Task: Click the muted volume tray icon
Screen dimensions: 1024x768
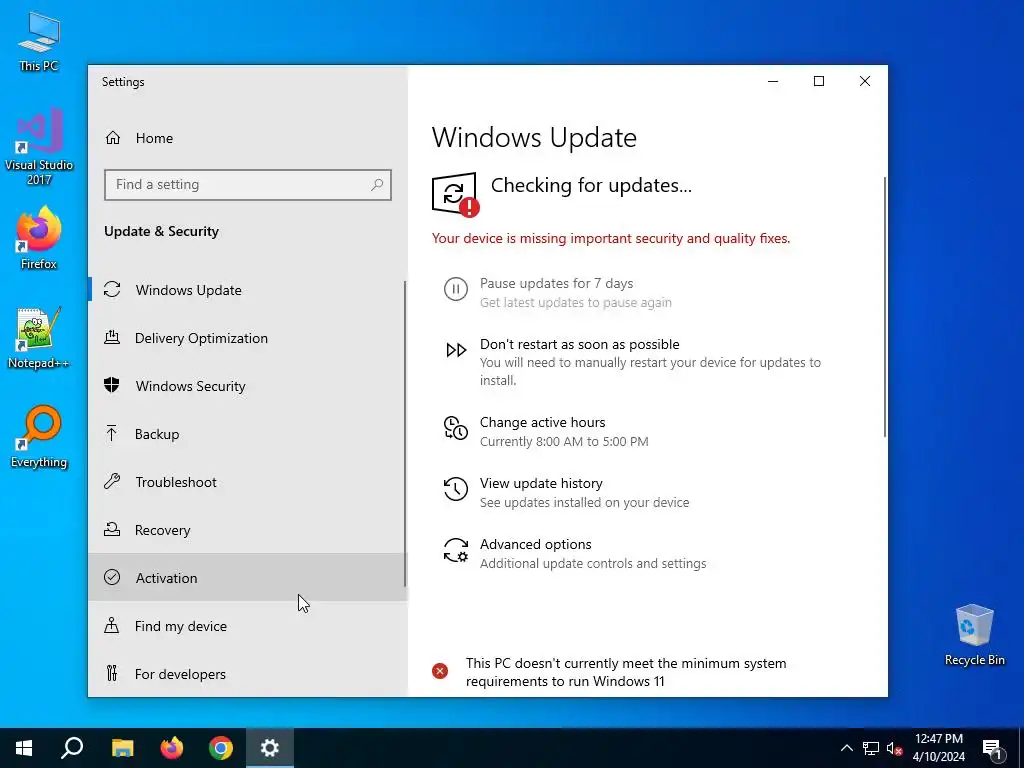Action: pos(895,748)
